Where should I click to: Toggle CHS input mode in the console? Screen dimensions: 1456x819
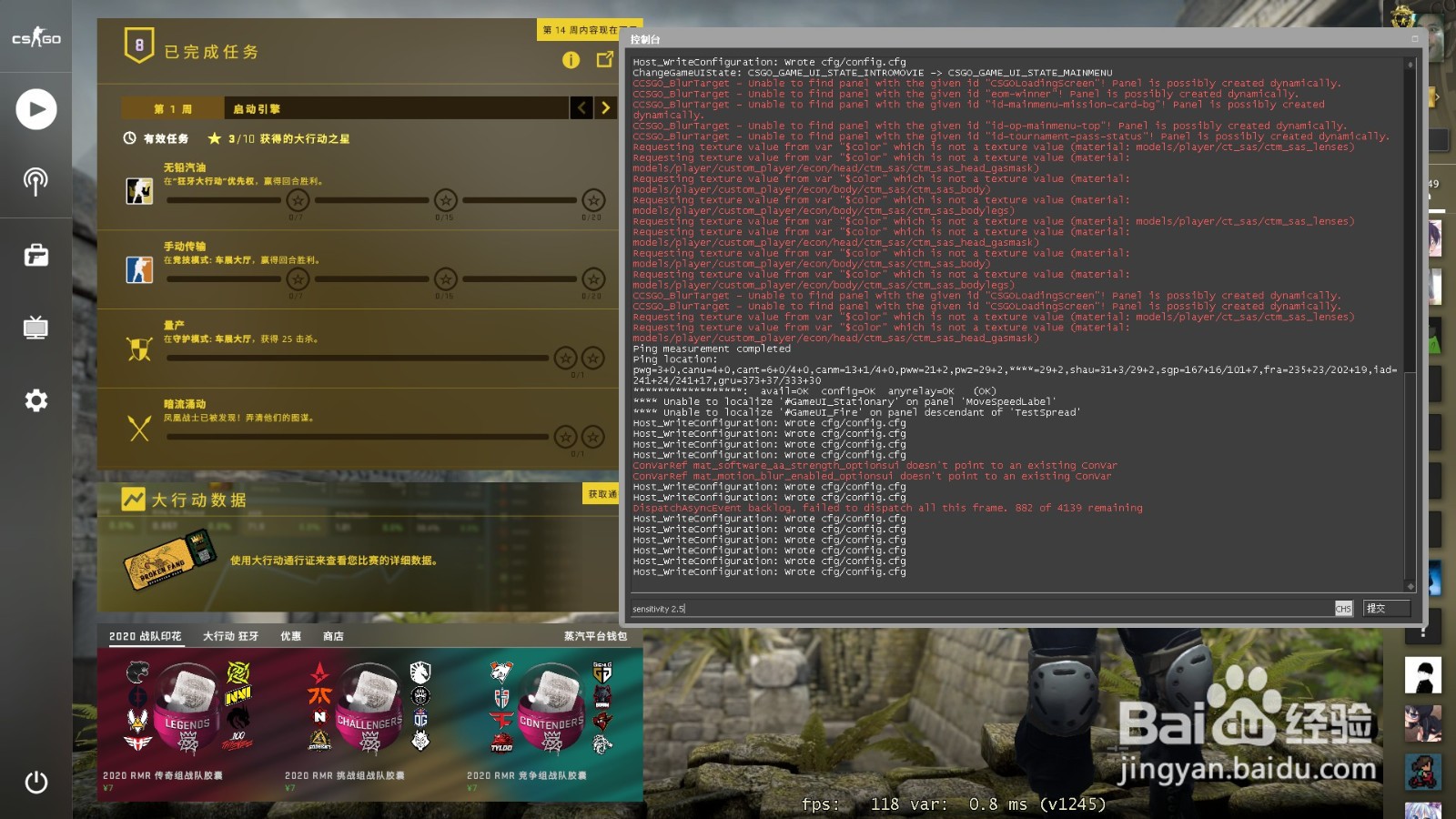1342,609
